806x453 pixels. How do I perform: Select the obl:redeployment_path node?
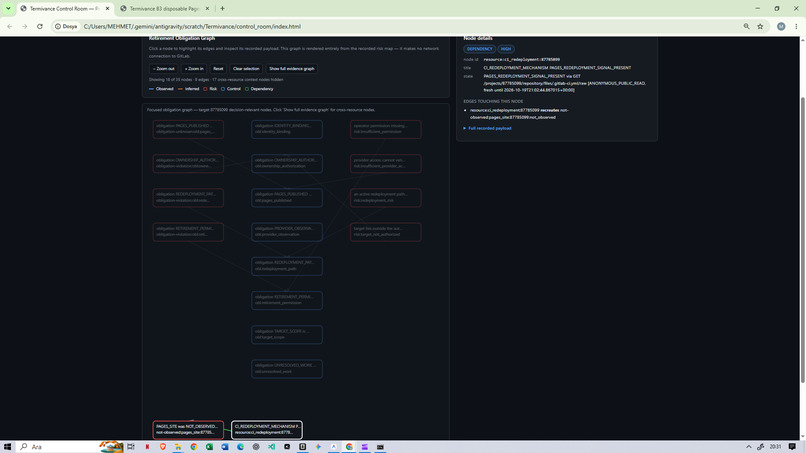pos(287,266)
